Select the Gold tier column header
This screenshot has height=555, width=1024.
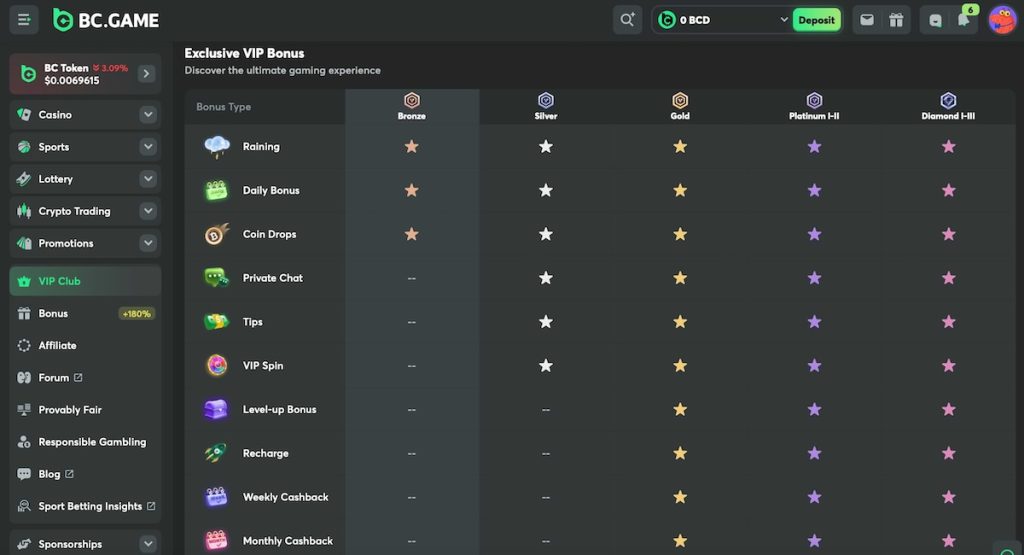(680, 106)
